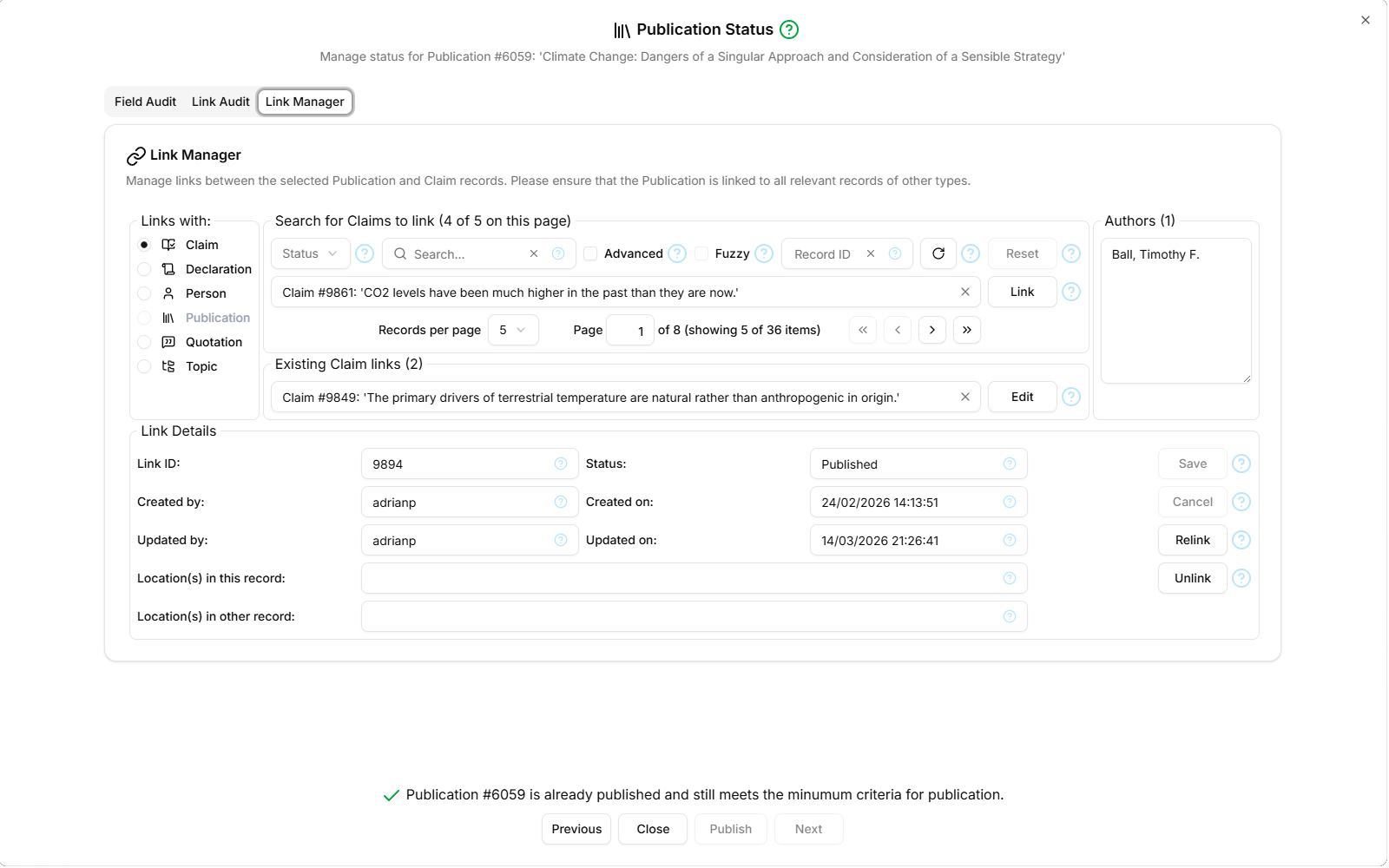This screenshot has width=1389, height=868.
Task: Close the Publication Status dialog with X
Action: tap(1366, 20)
